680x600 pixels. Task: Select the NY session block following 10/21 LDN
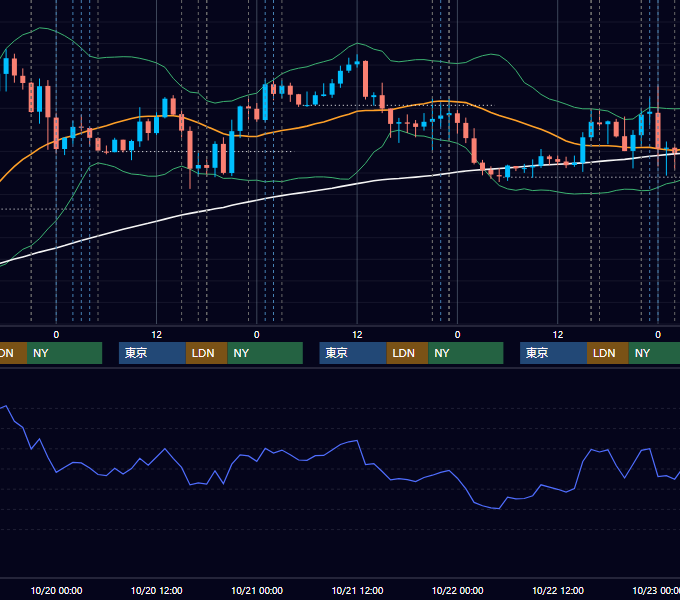click(x=466, y=353)
